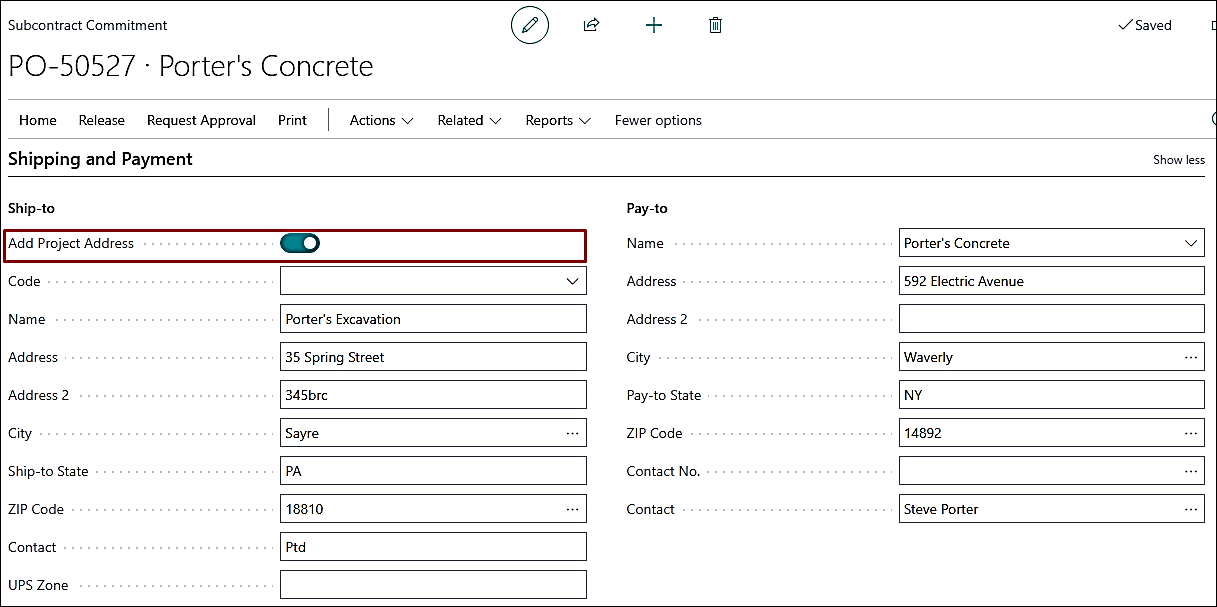The height and width of the screenshot is (607, 1217).
Task: Open the Contact No. lookup ellipsis
Action: tap(1190, 471)
